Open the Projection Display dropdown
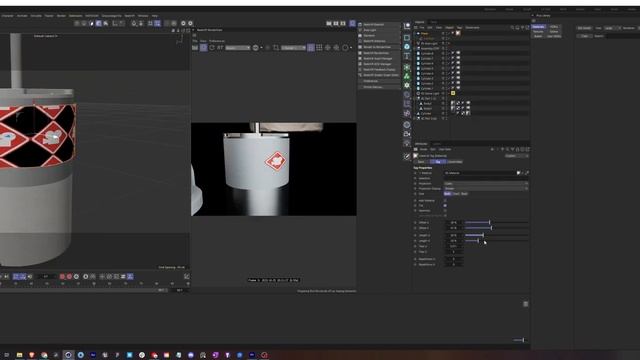Screen dimensions: 640x360 click(x=486, y=189)
